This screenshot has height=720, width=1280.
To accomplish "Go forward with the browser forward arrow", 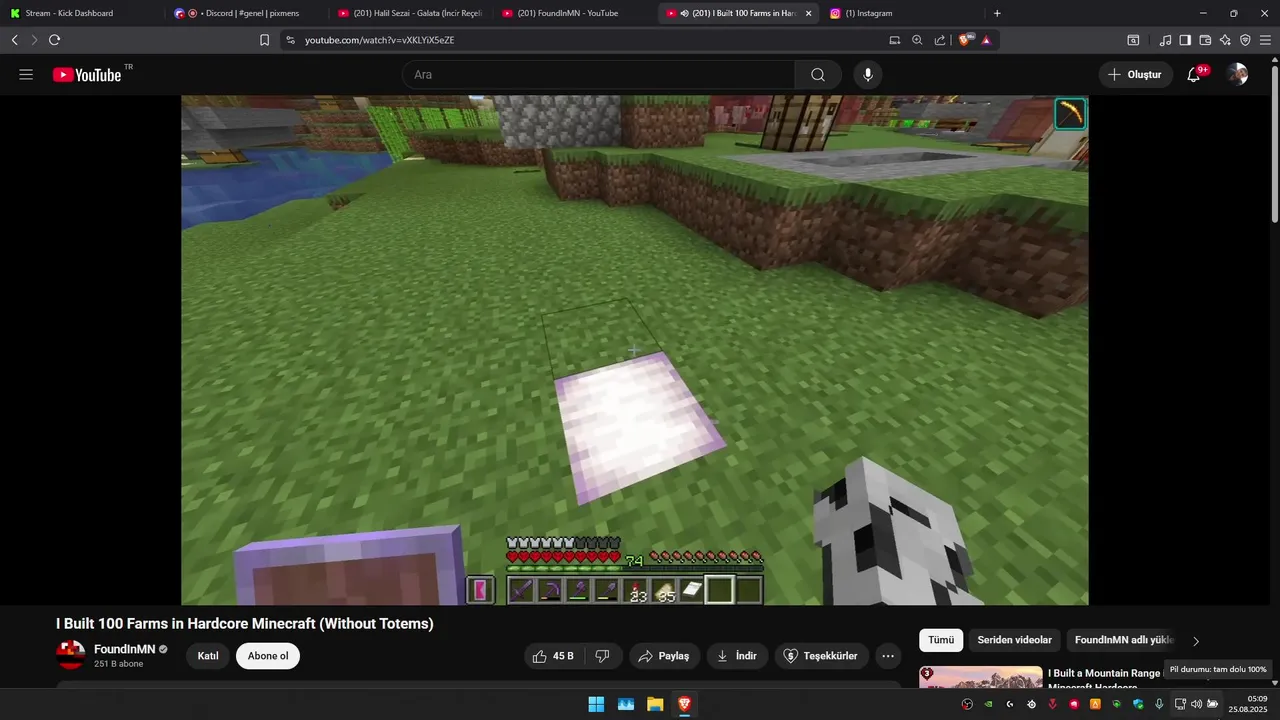I will coord(34,40).
